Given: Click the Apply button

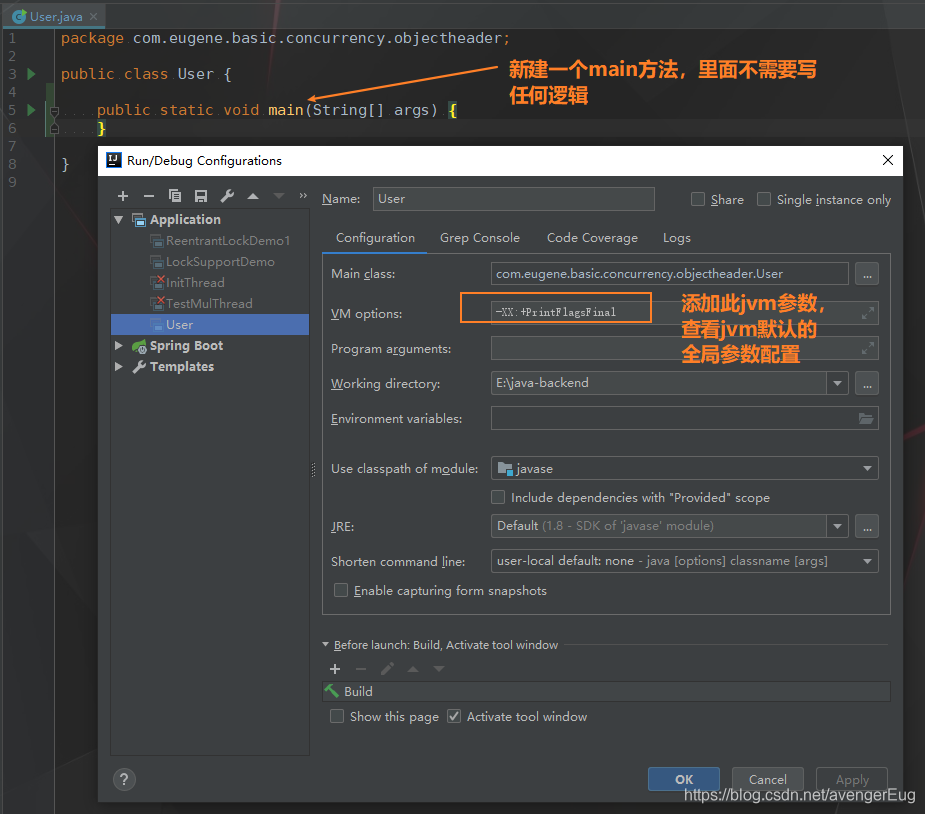Looking at the screenshot, I should tap(852, 779).
